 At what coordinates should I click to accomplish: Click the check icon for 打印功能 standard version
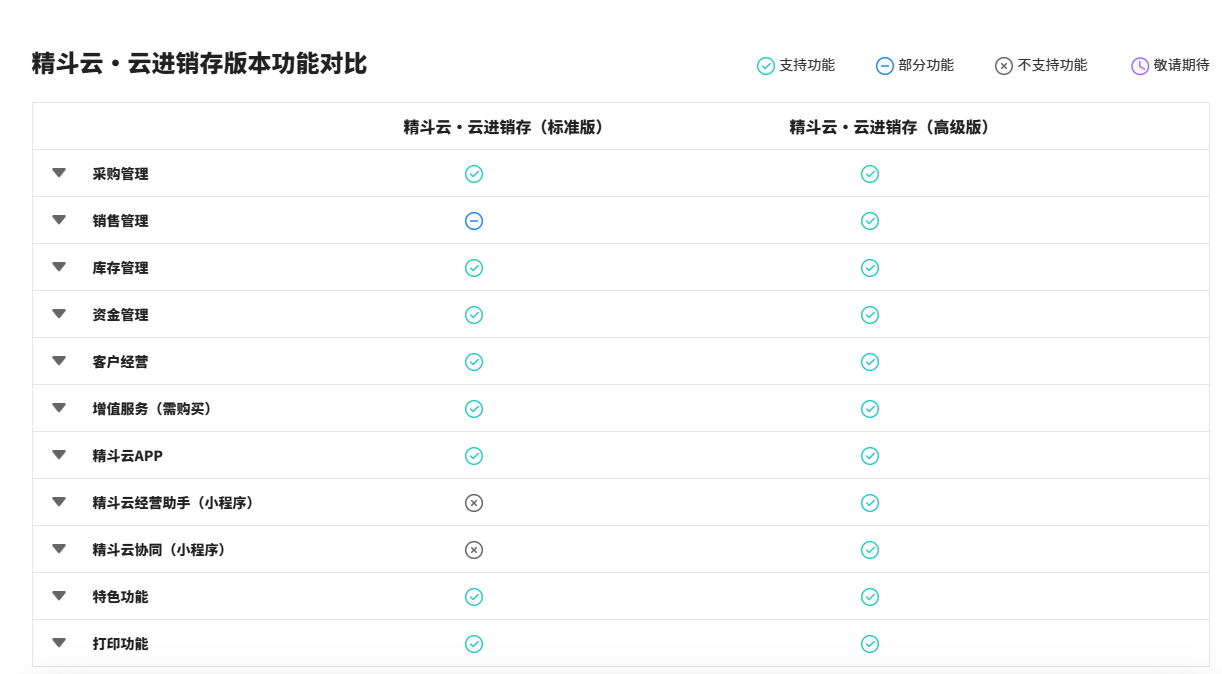pos(474,643)
